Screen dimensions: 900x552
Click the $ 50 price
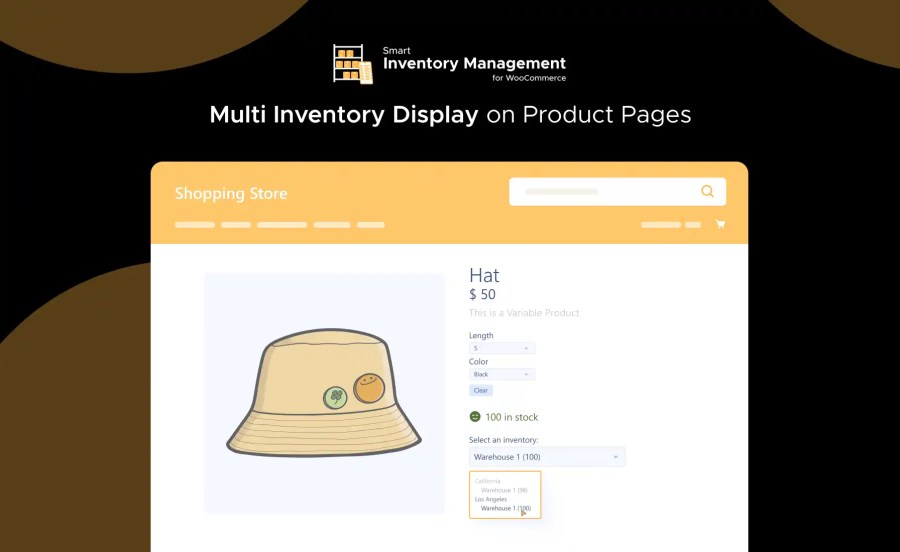[x=482, y=294]
